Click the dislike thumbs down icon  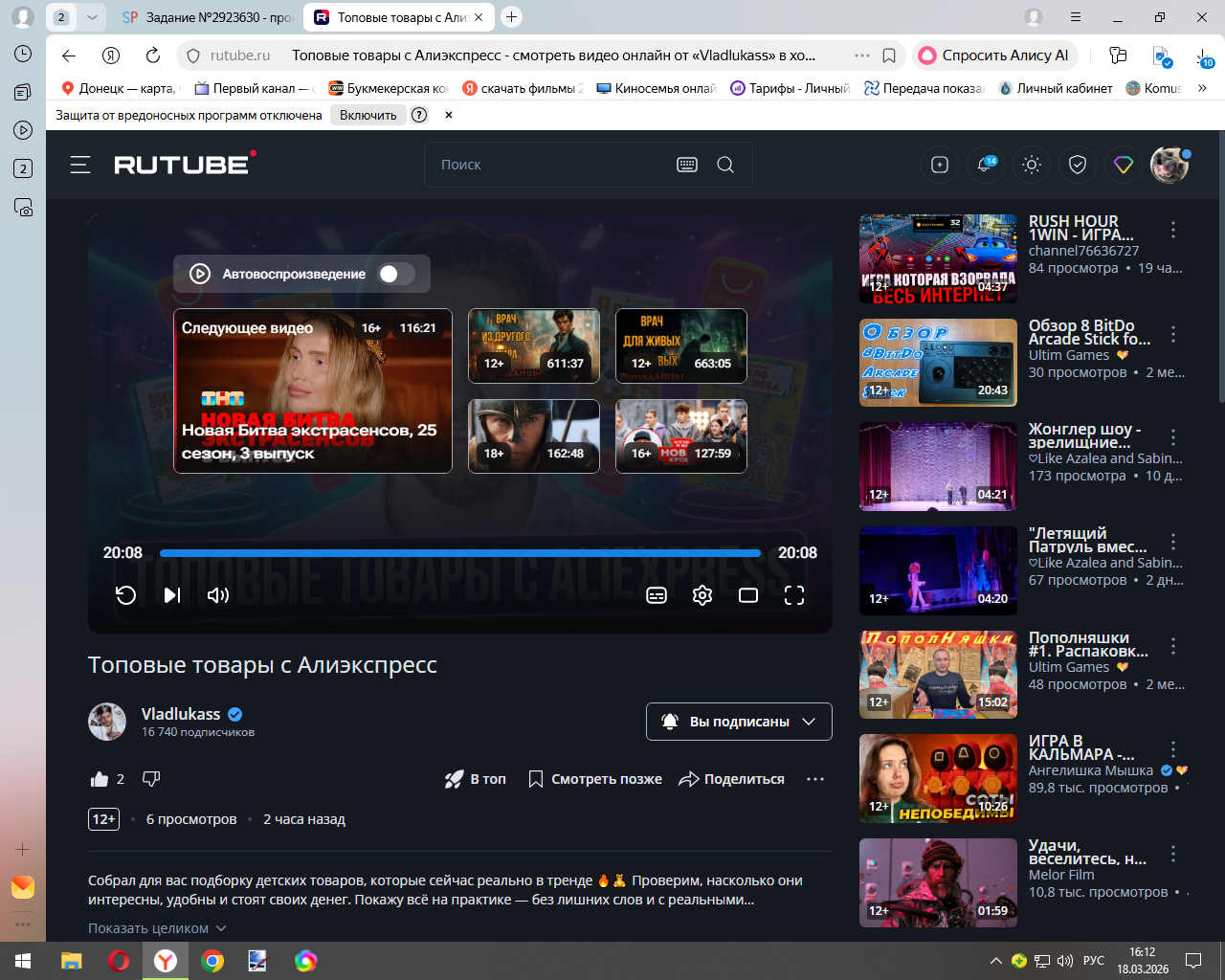point(151,779)
